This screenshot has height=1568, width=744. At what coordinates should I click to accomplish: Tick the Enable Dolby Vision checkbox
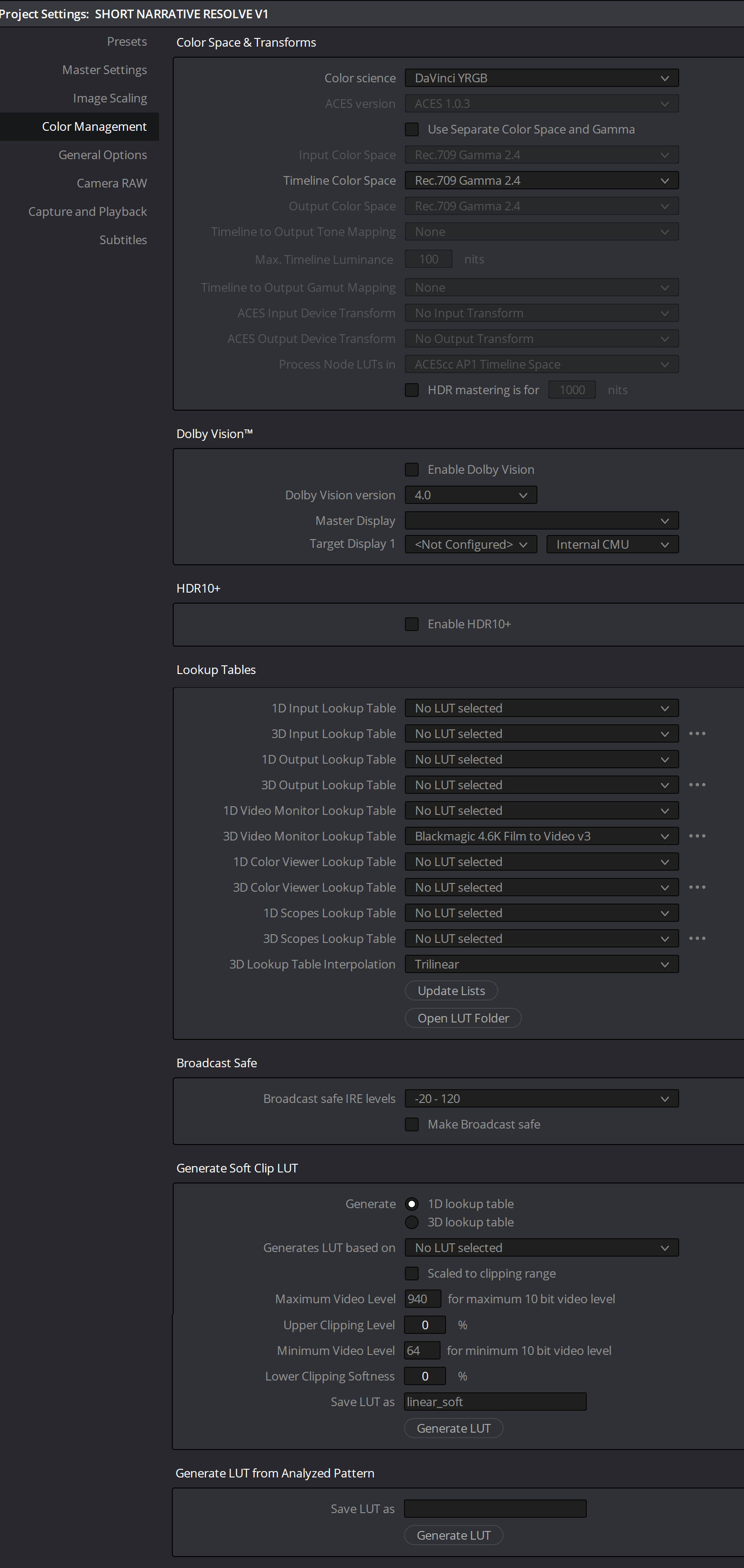coord(412,469)
